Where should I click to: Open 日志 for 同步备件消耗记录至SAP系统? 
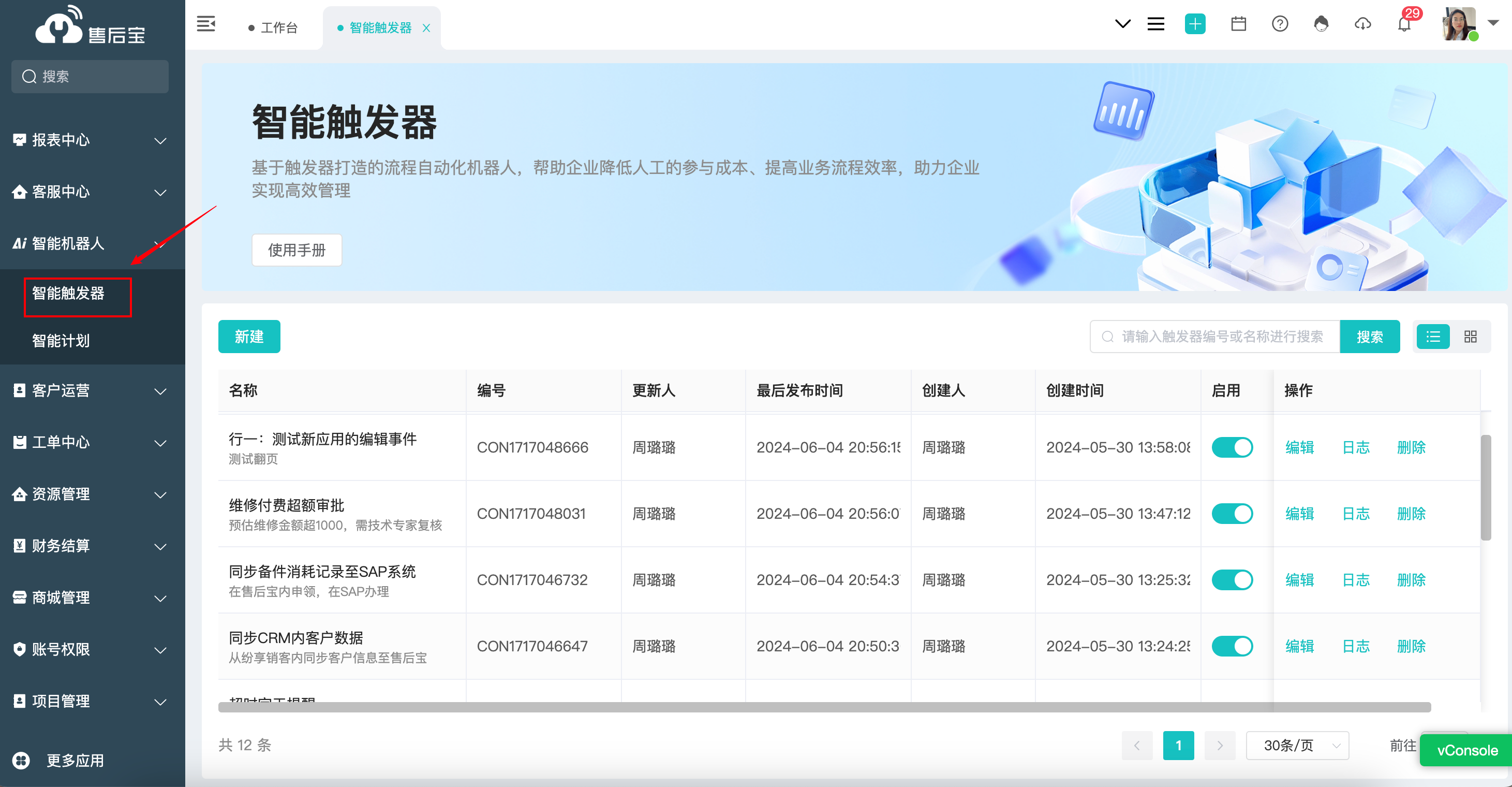tap(1356, 580)
